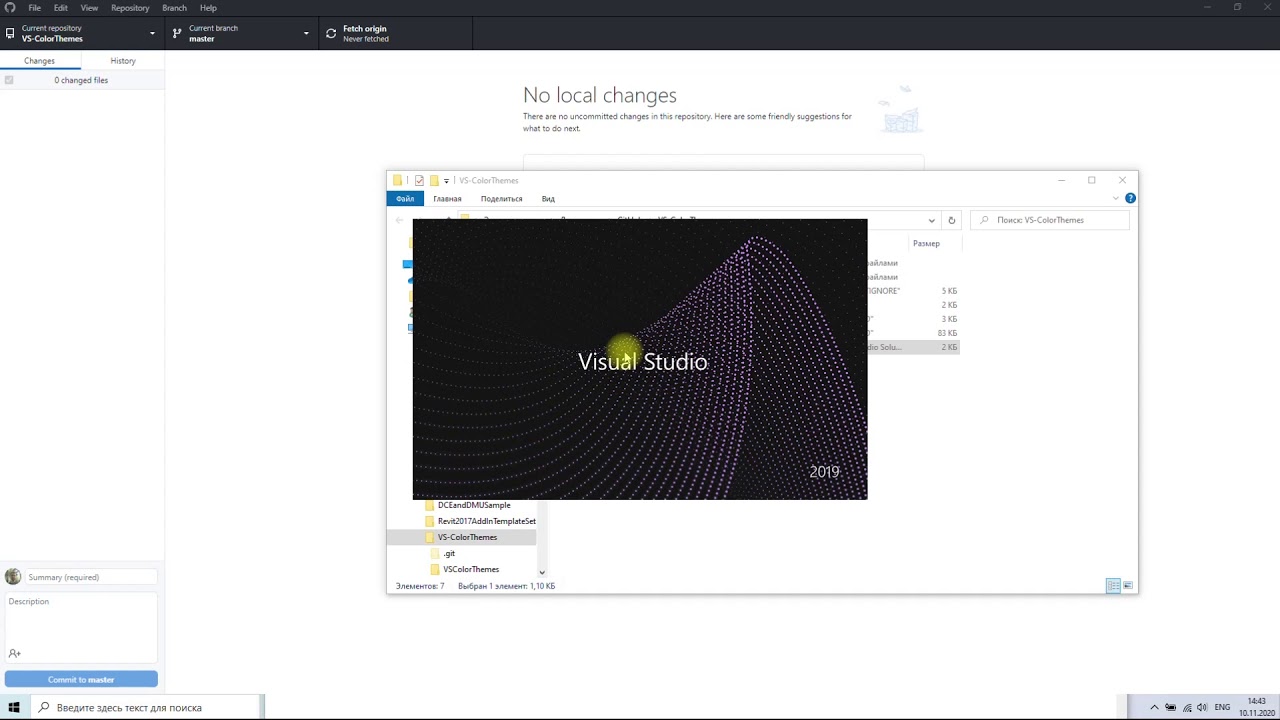1280x720 pixels.
Task: Click the commit Summary input field
Action: 91,577
